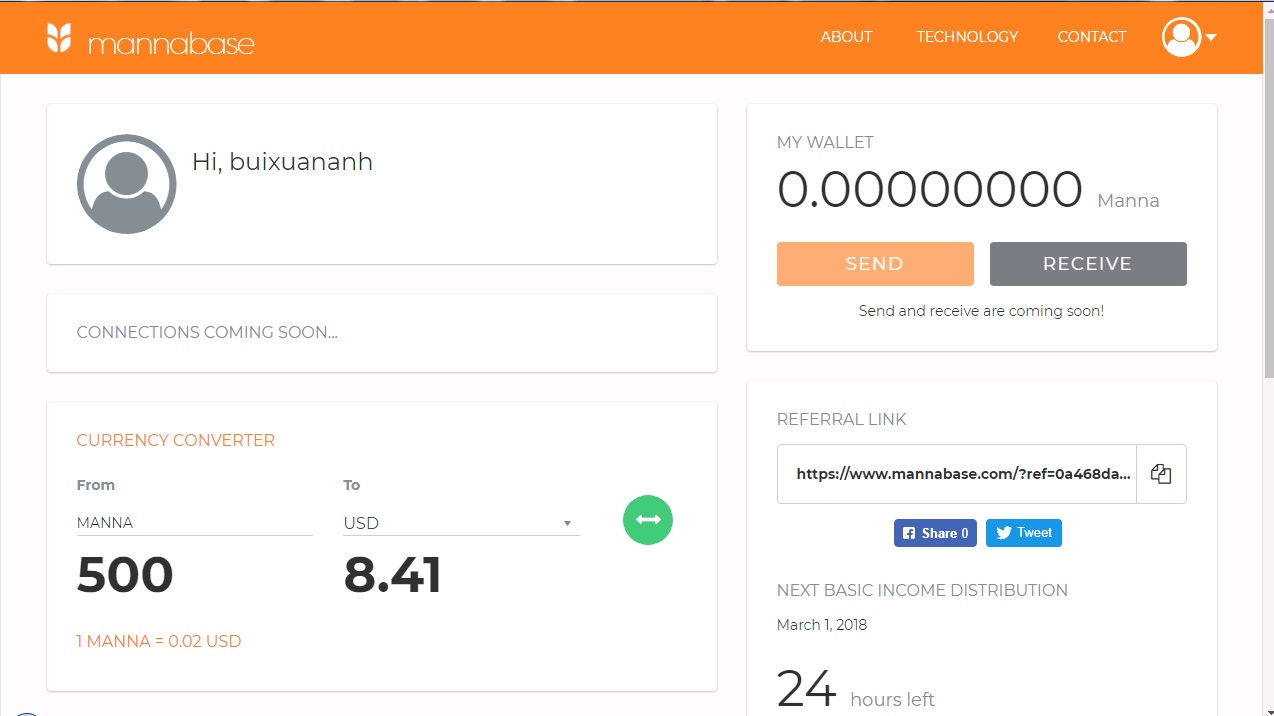Open the ABOUT page
The width and height of the screenshot is (1274, 716).
coord(846,37)
